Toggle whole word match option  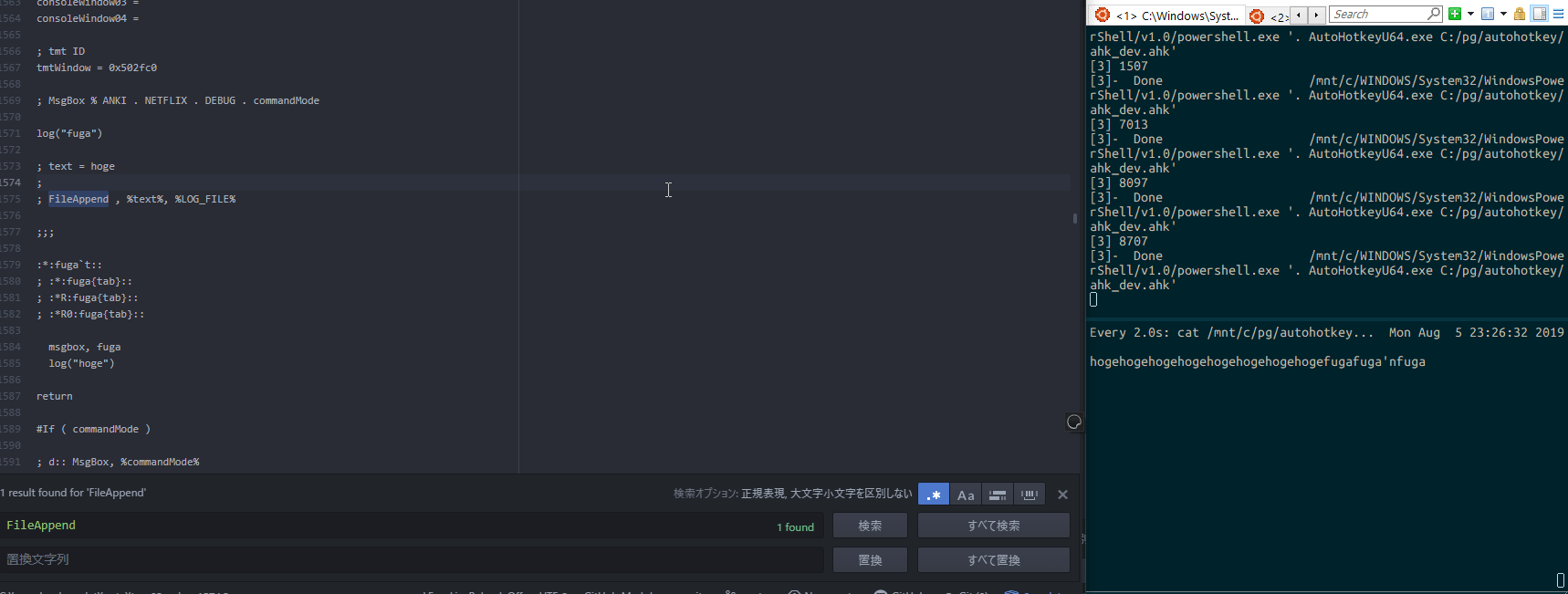pyautogui.click(x=1030, y=495)
